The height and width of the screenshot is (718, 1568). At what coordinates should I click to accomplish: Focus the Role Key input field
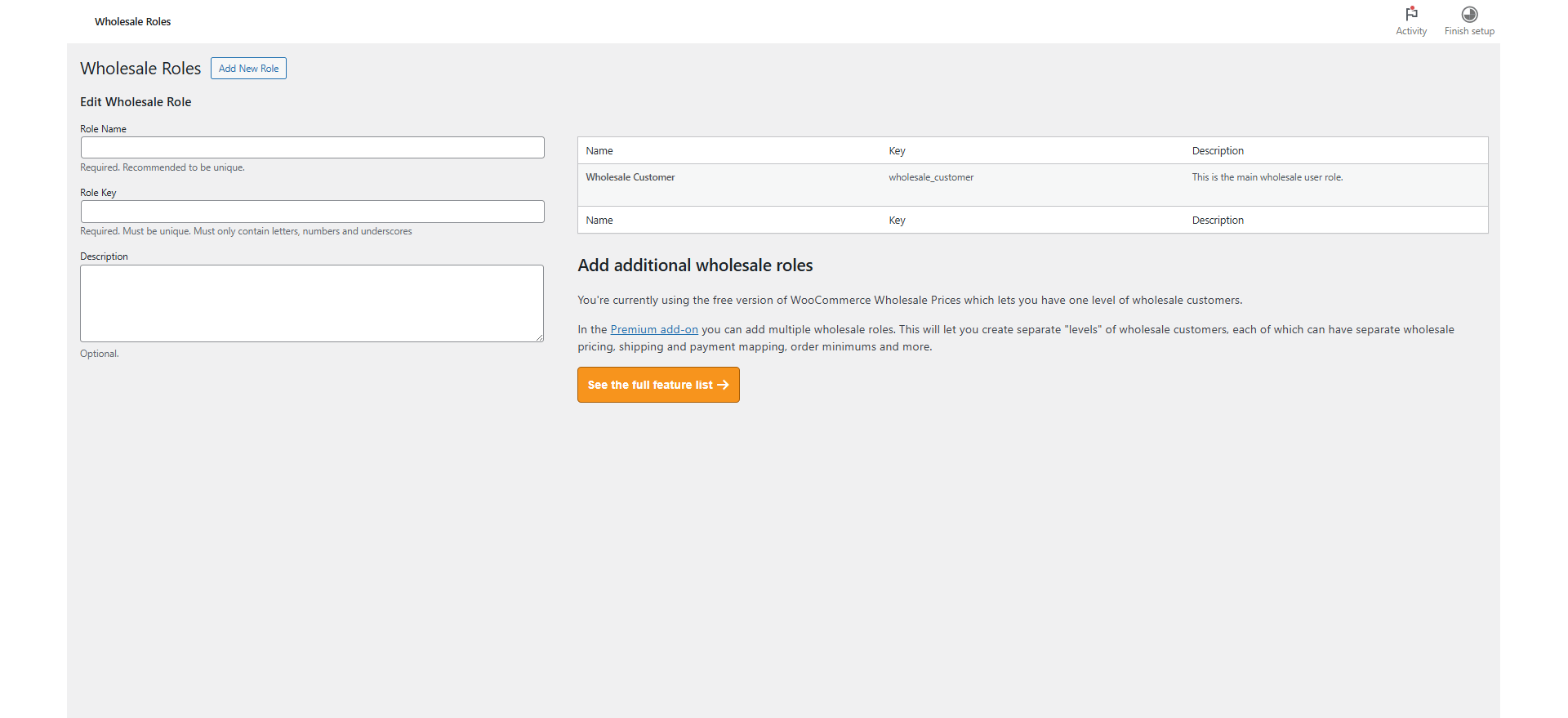[312, 212]
